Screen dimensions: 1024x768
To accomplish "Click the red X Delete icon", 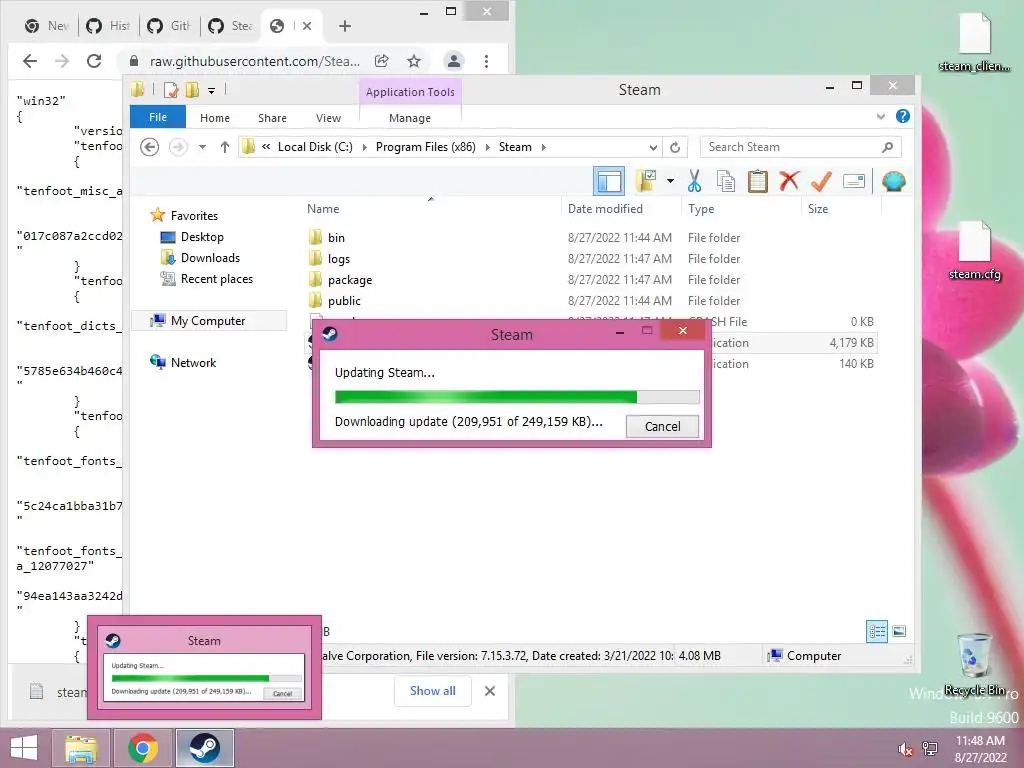I will pyautogui.click(x=789, y=180).
